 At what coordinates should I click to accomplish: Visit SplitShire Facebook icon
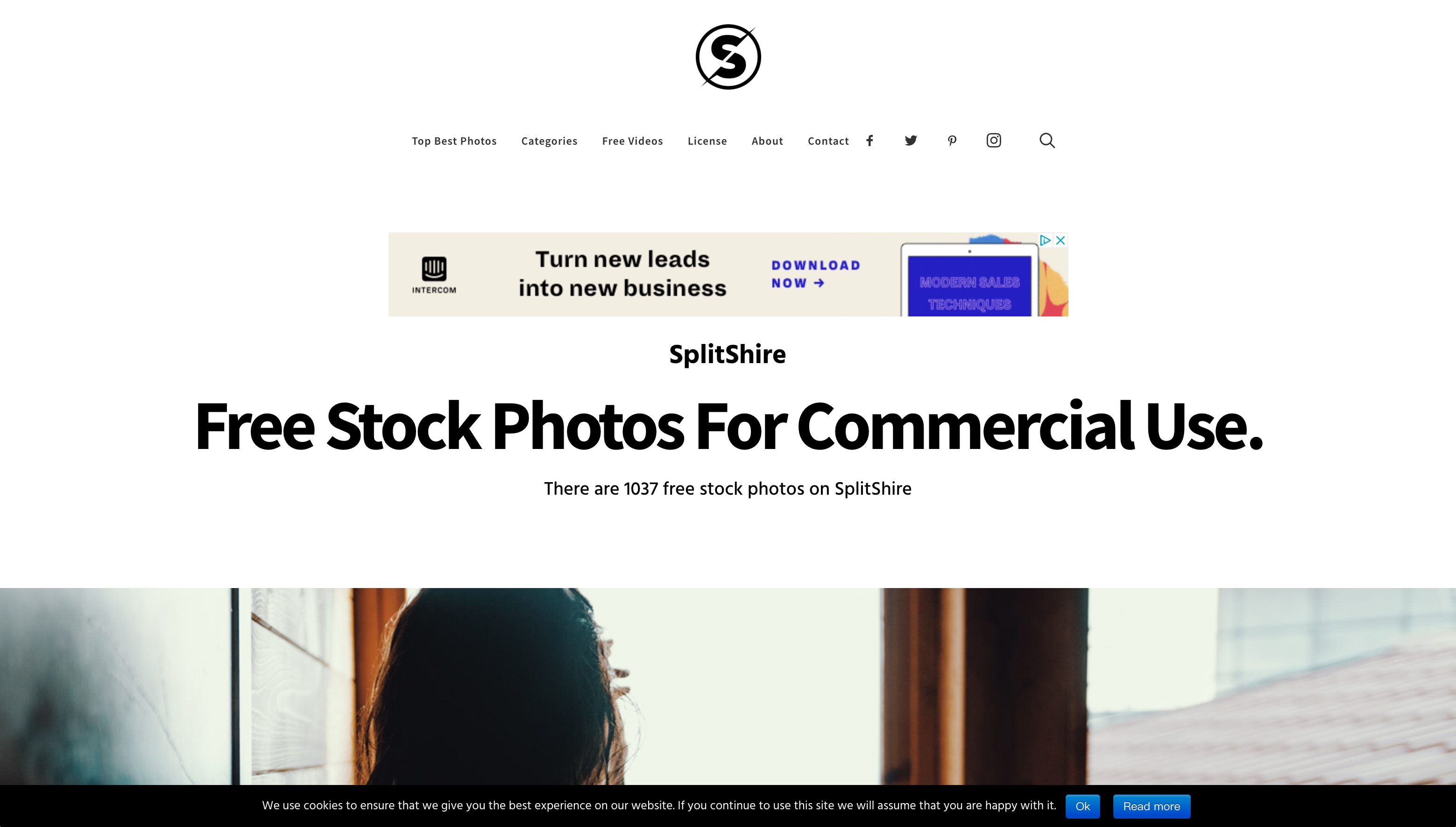869,140
